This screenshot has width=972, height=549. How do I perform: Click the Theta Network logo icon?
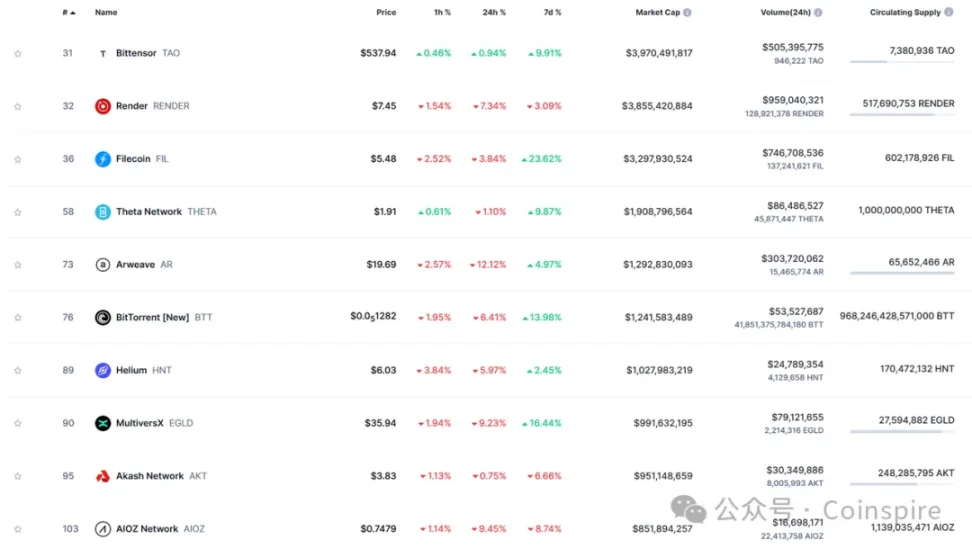(x=103, y=212)
